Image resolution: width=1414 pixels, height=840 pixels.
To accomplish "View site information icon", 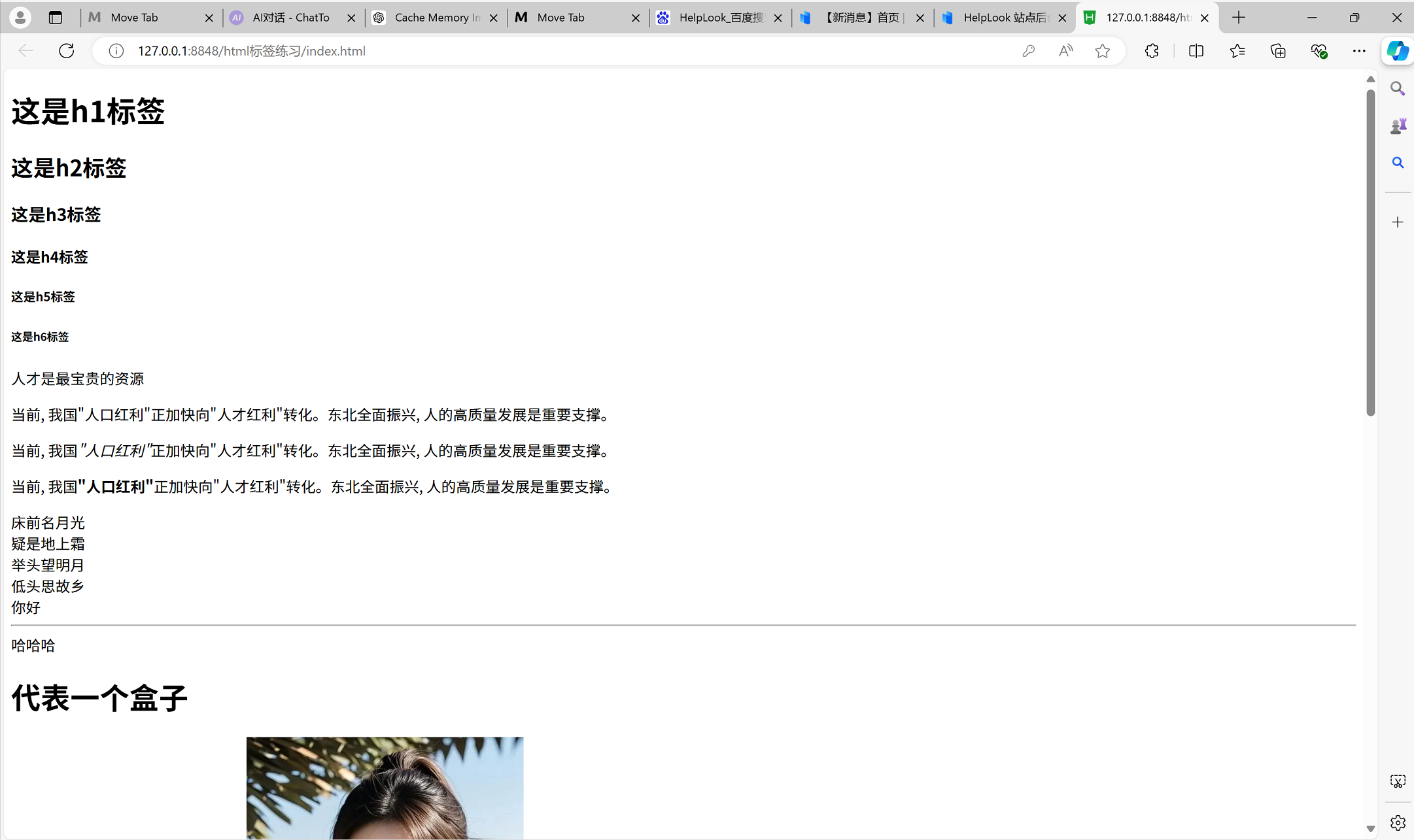I will pyautogui.click(x=116, y=51).
